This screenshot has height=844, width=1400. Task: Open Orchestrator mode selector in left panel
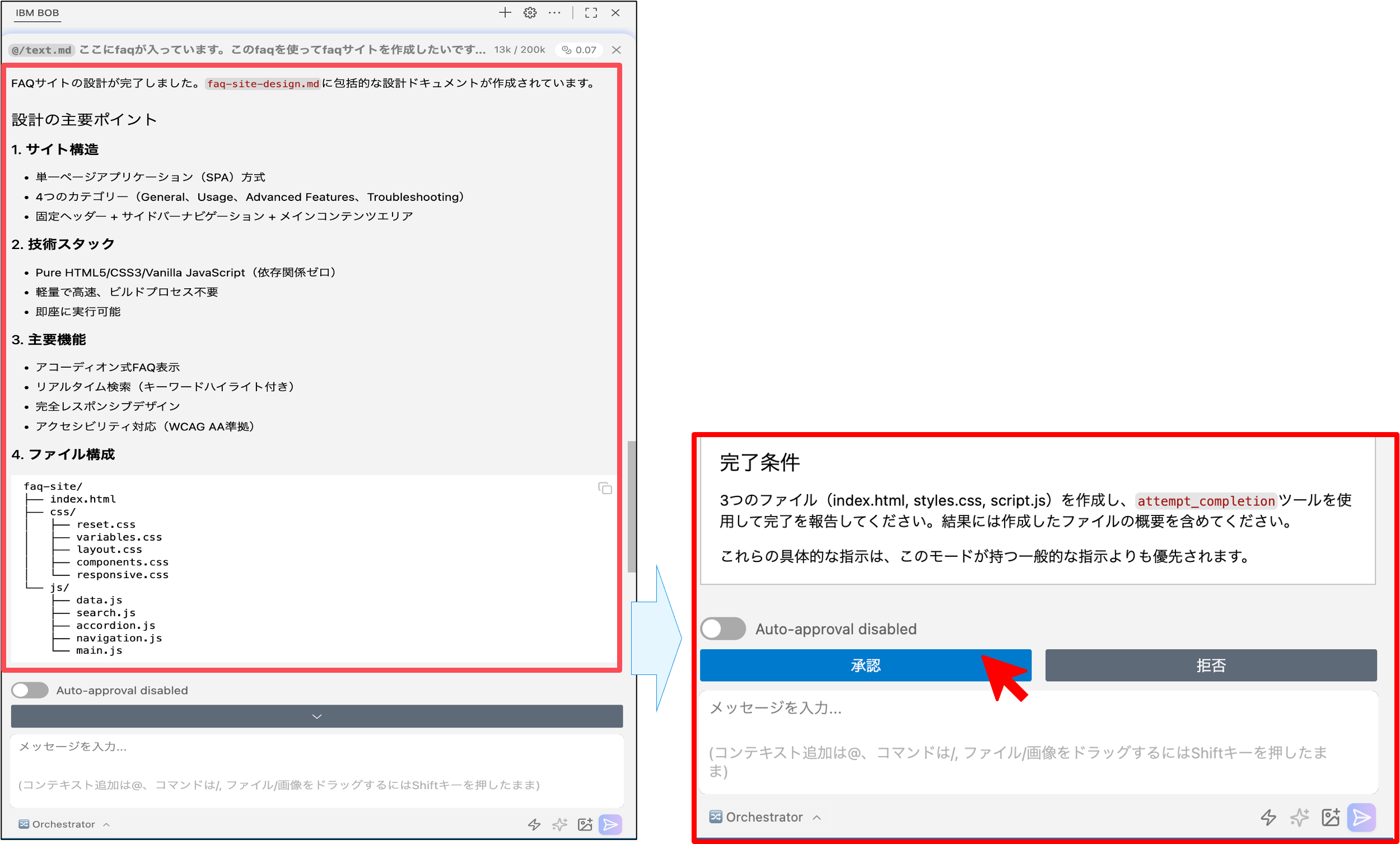pyautogui.click(x=64, y=824)
